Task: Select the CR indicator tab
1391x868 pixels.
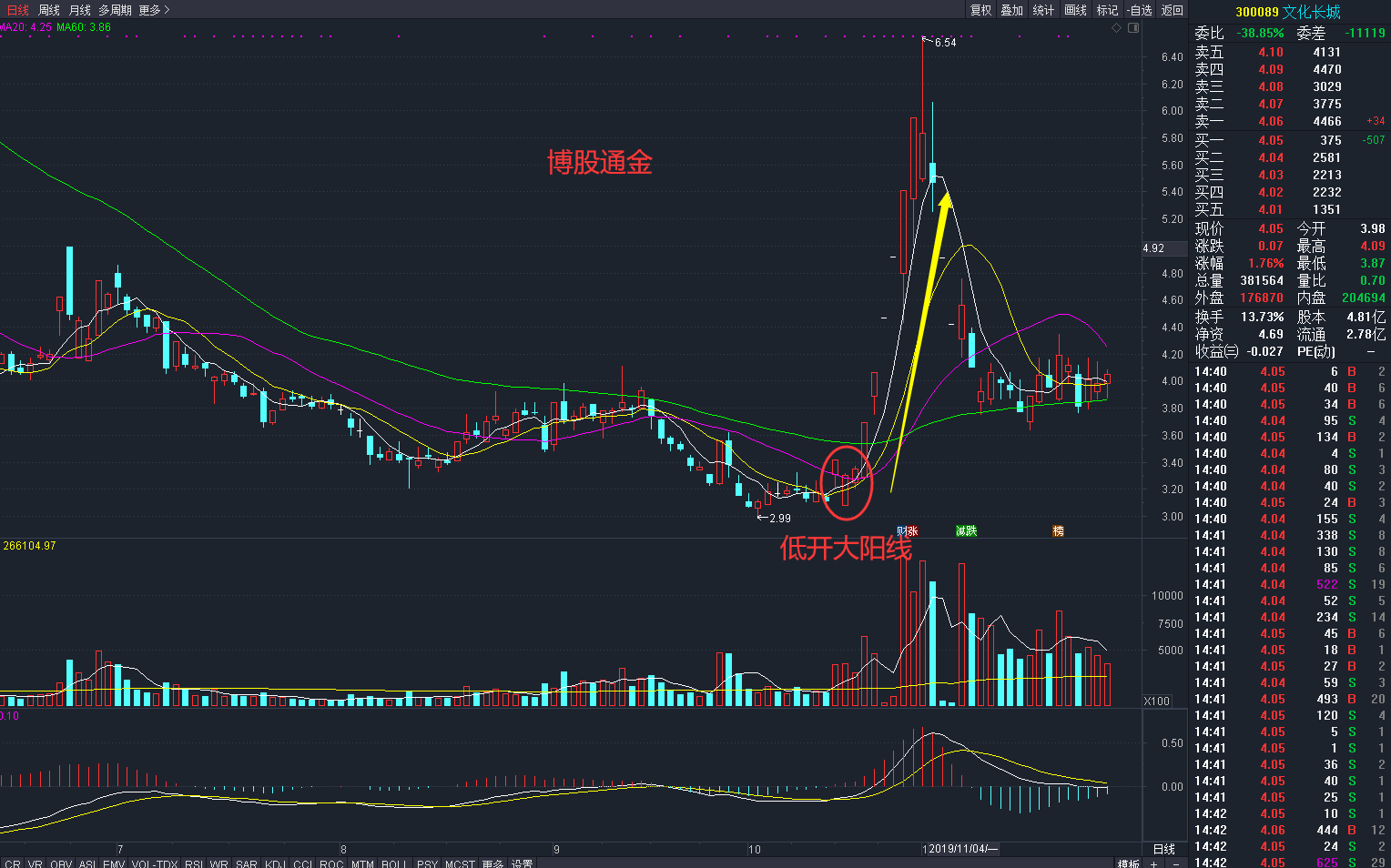Action: pyautogui.click(x=13, y=863)
